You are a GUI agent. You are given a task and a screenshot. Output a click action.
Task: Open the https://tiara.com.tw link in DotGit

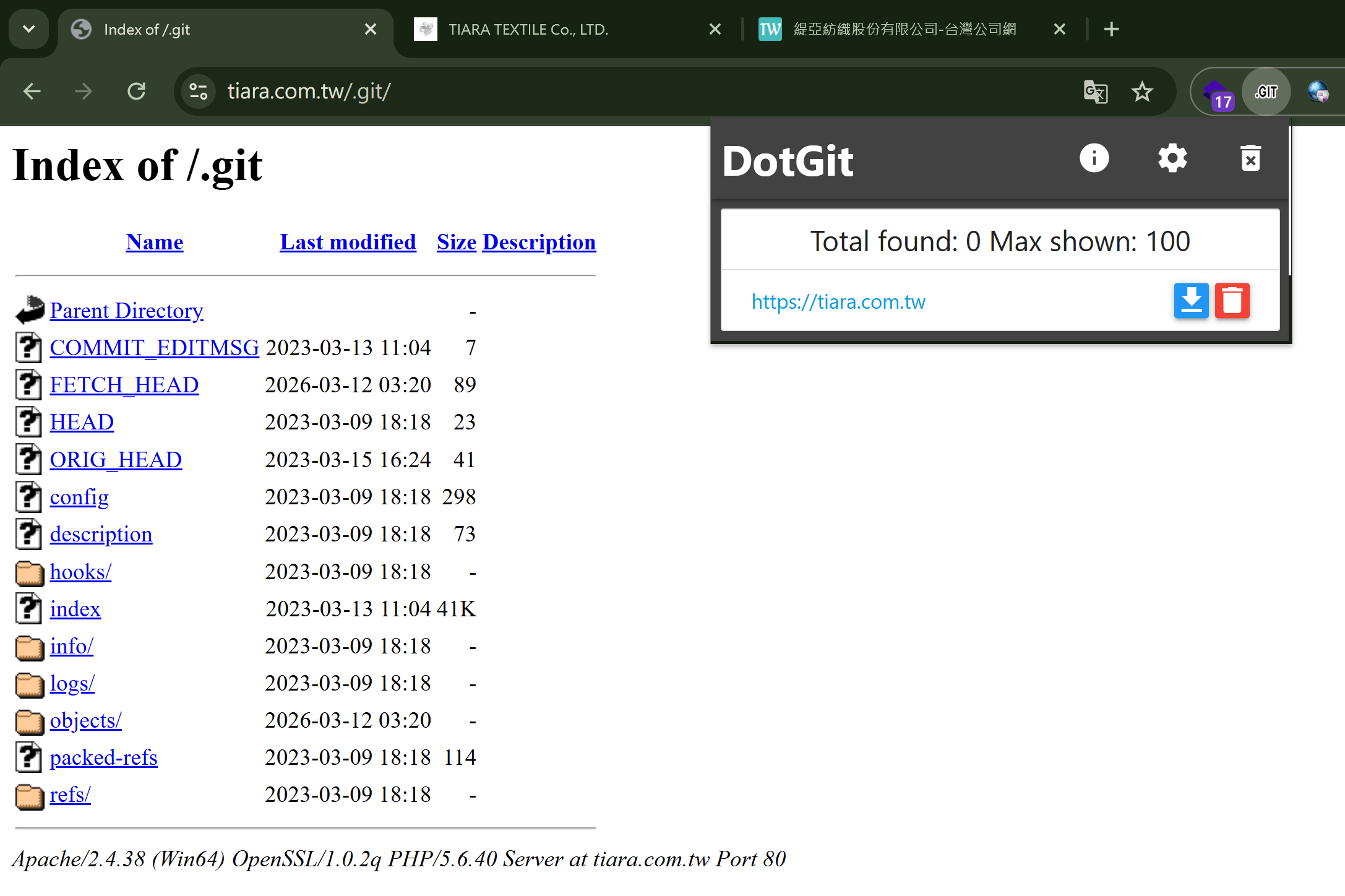point(838,302)
